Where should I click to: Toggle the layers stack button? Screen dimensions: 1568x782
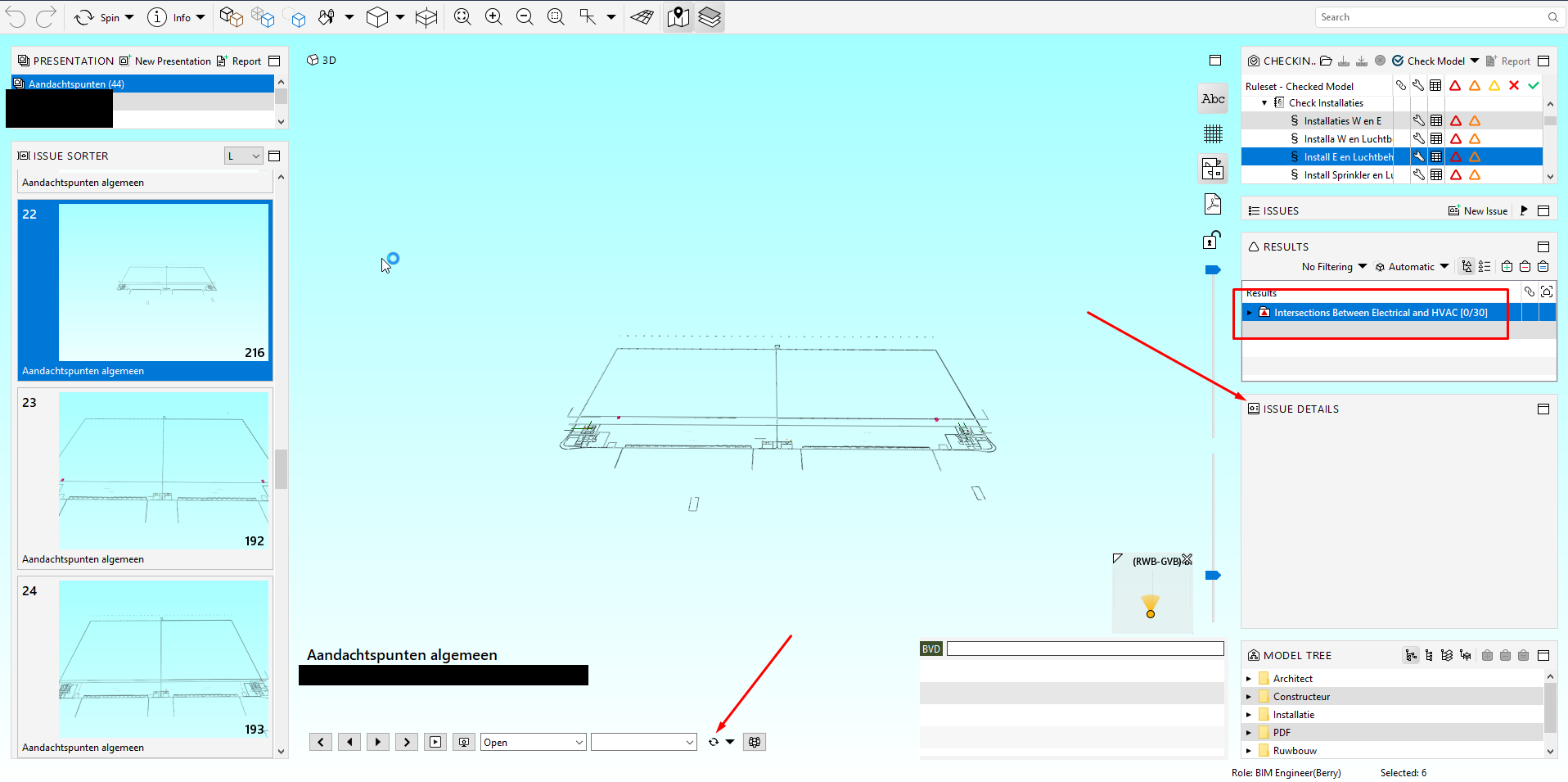click(710, 17)
